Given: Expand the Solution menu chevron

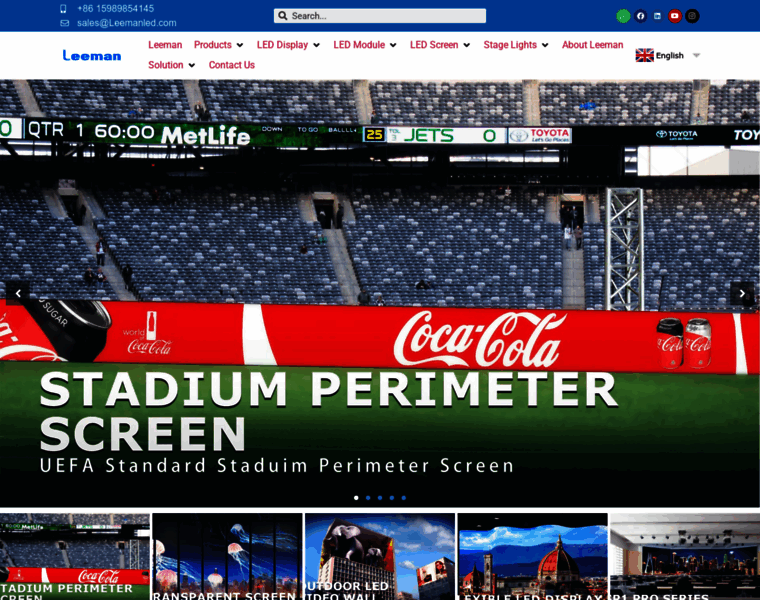Looking at the screenshot, I should coord(191,65).
